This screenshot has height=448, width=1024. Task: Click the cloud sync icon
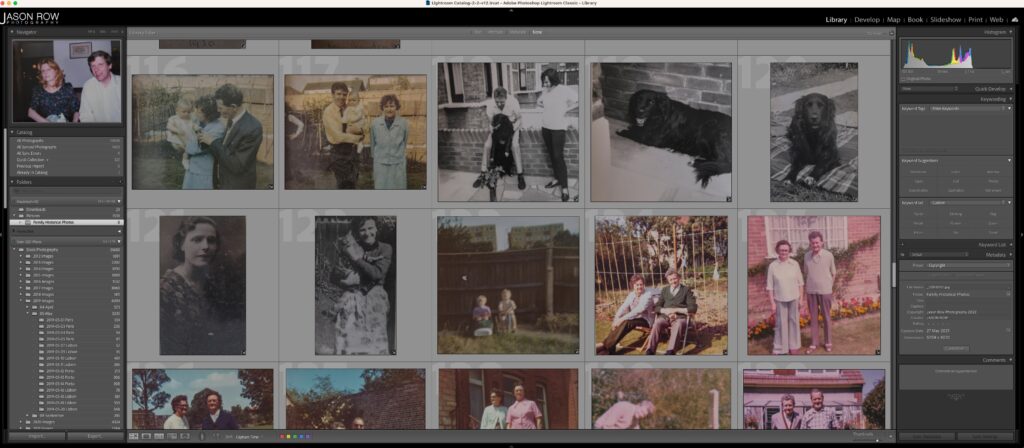(1015, 20)
